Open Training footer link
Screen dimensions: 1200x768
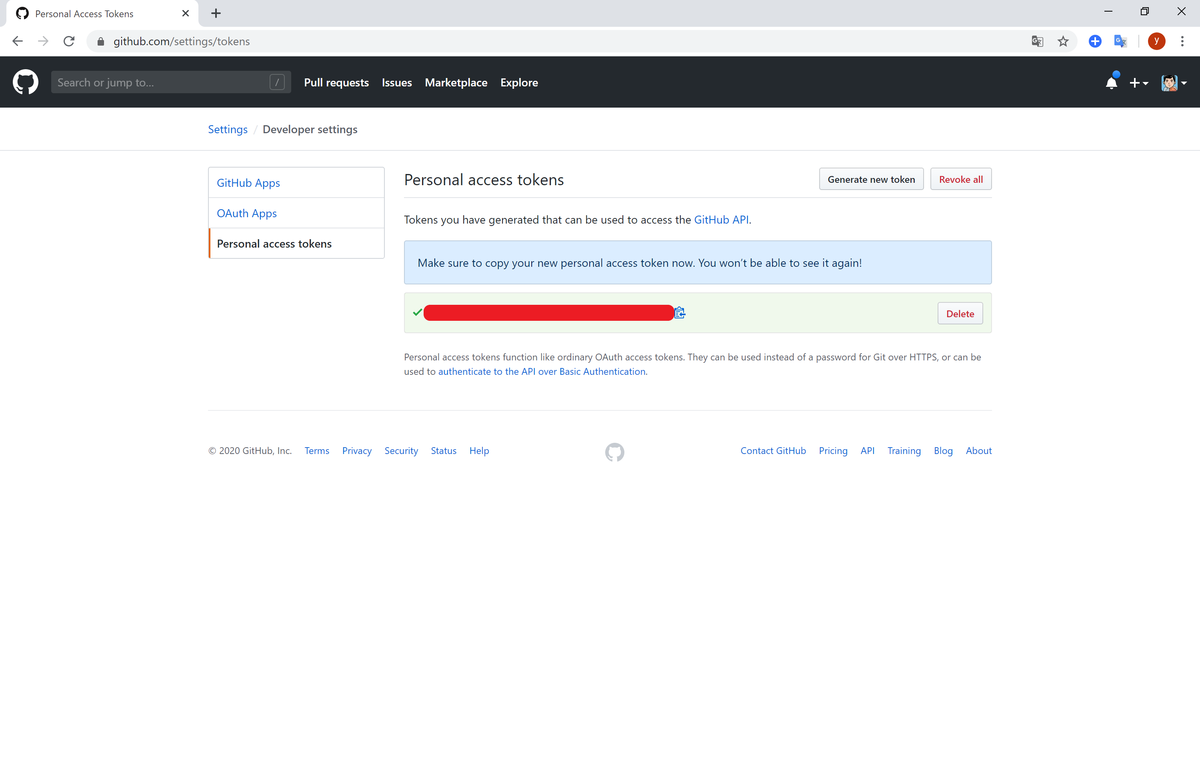pyautogui.click(x=904, y=451)
